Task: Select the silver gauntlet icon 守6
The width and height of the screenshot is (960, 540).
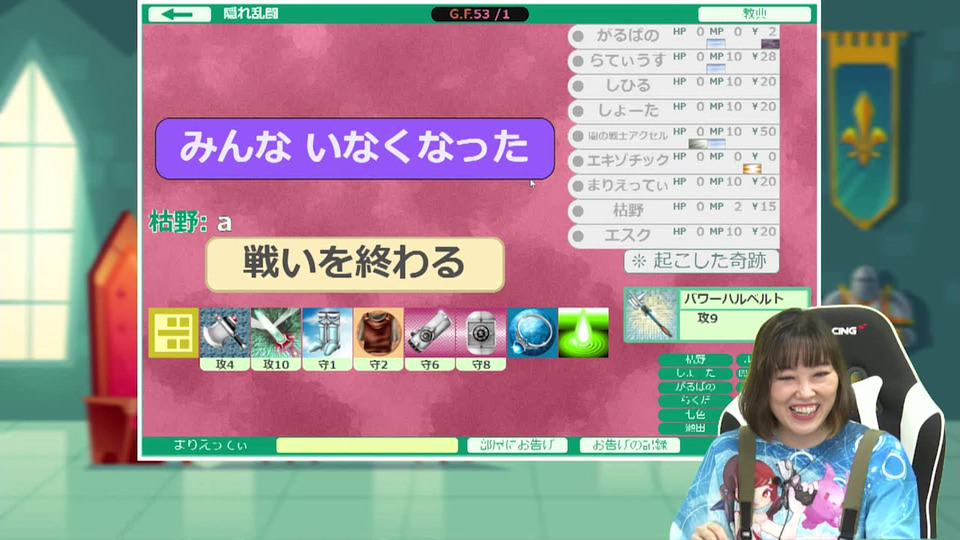Action: pos(430,332)
